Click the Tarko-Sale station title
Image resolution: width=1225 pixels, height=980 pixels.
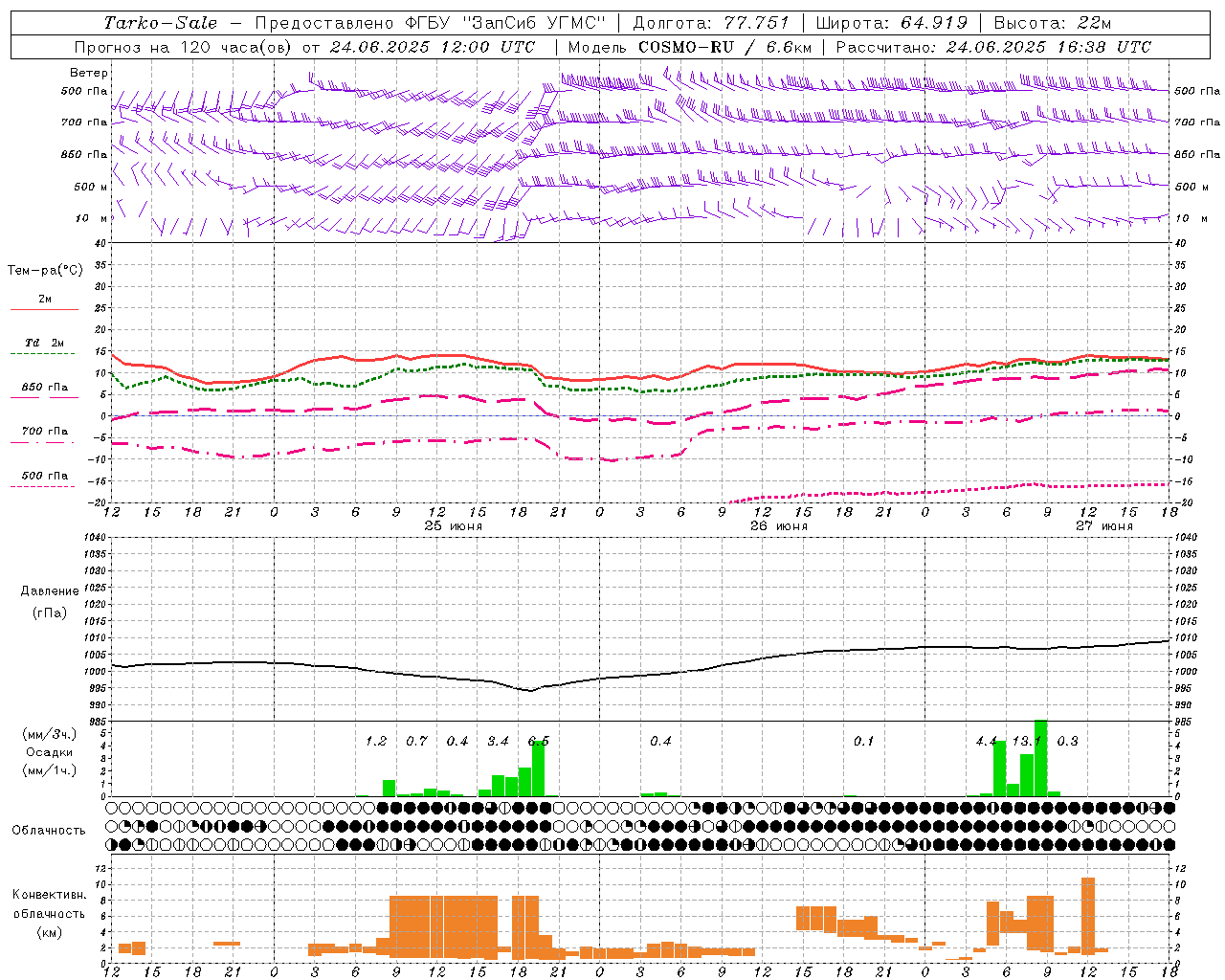coord(161,23)
